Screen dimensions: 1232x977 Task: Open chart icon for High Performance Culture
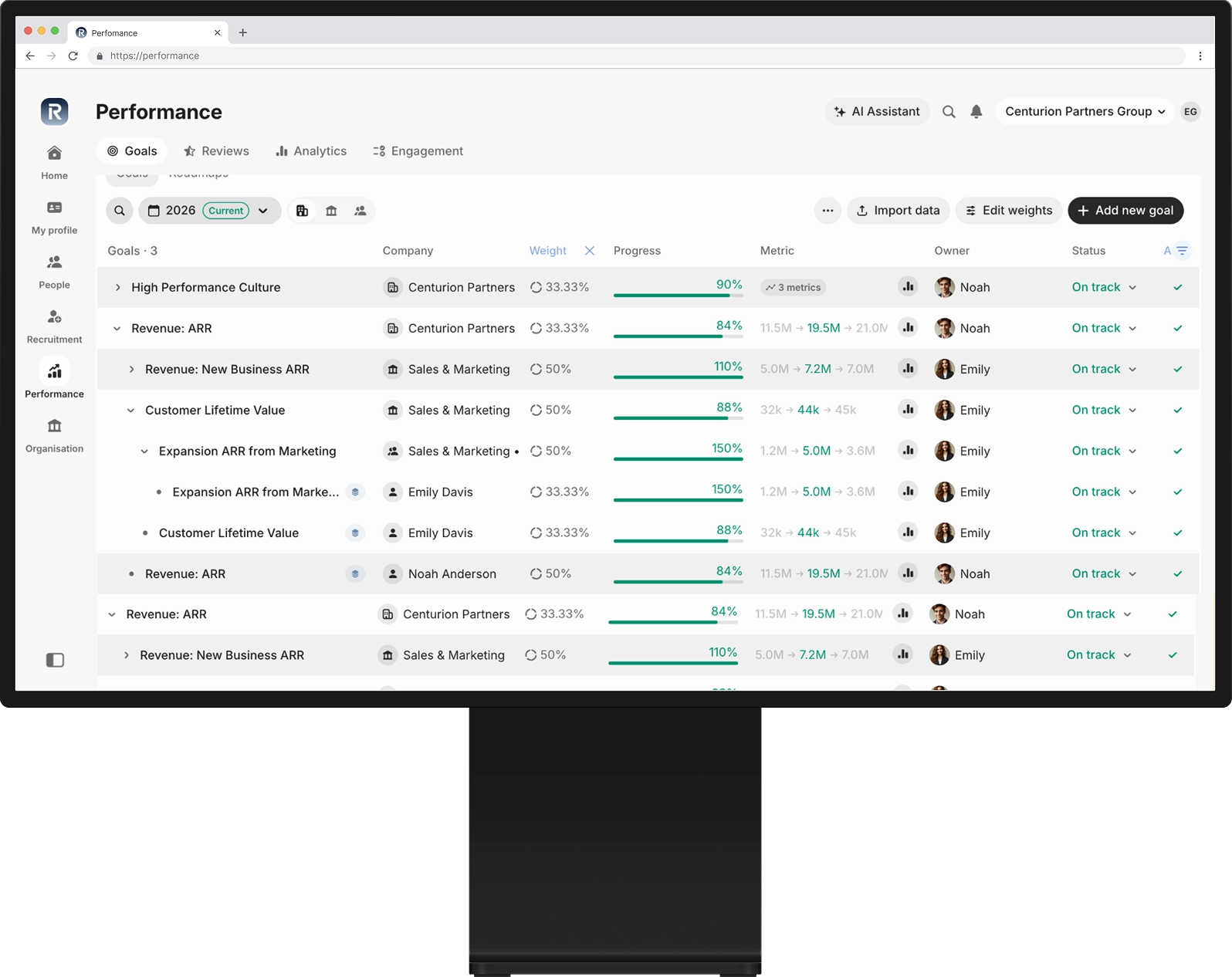909,287
